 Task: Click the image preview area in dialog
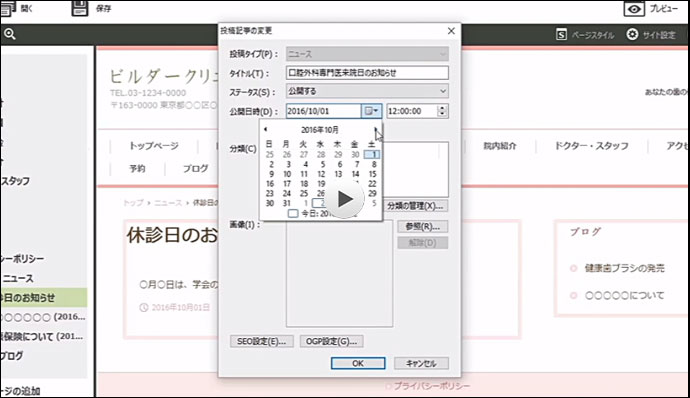[339, 273]
